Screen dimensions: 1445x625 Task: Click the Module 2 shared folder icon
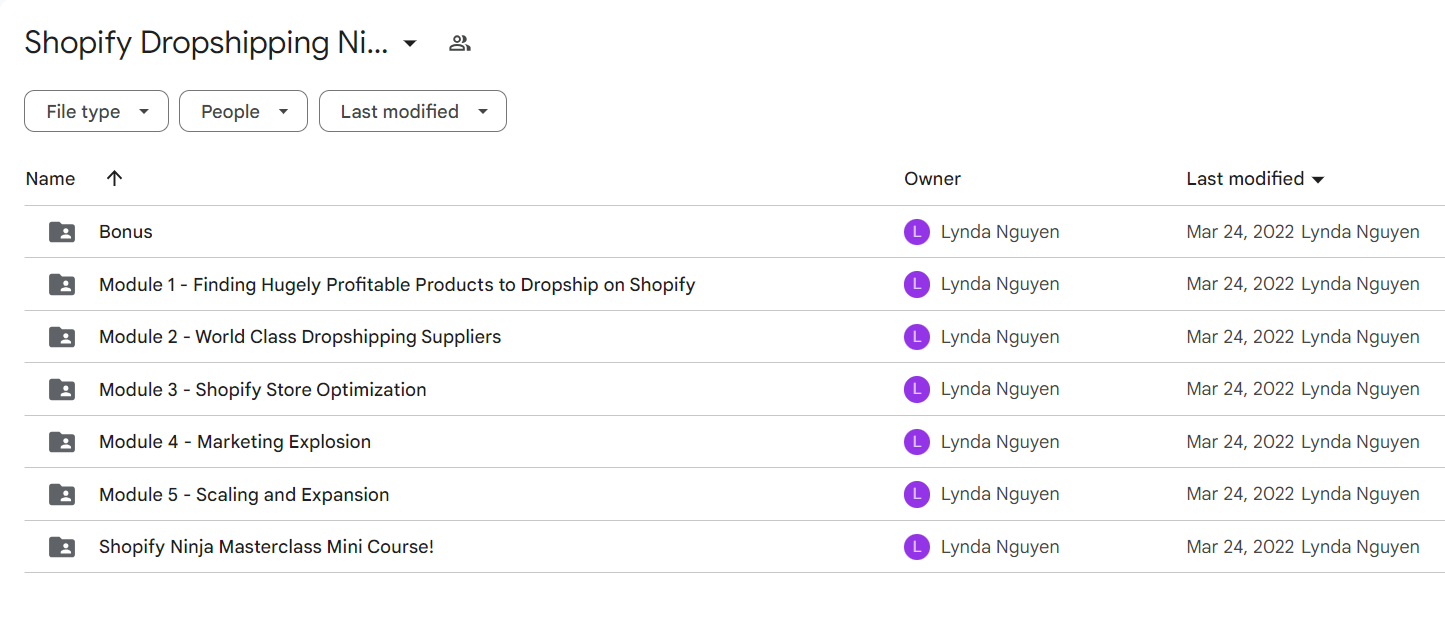62,337
